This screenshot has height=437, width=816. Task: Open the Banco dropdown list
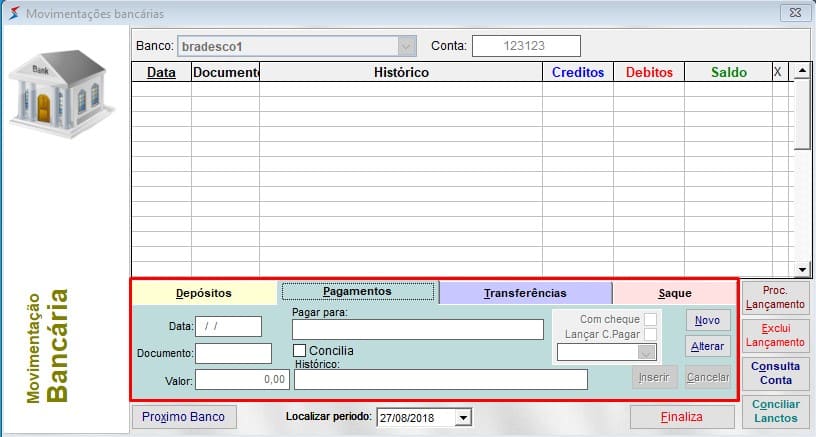click(406, 46)
